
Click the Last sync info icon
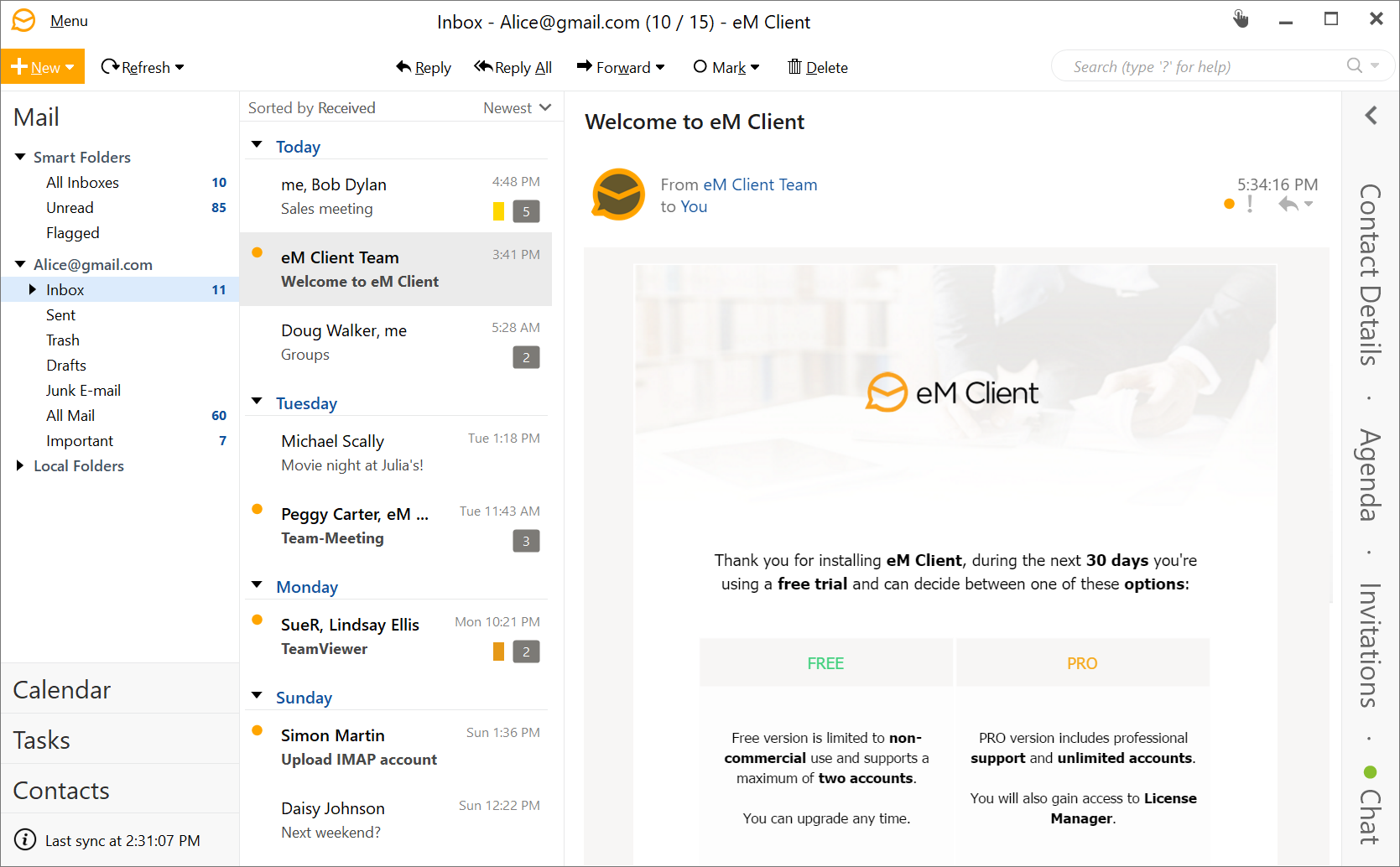pyautogui.click(x=25, y=839)
